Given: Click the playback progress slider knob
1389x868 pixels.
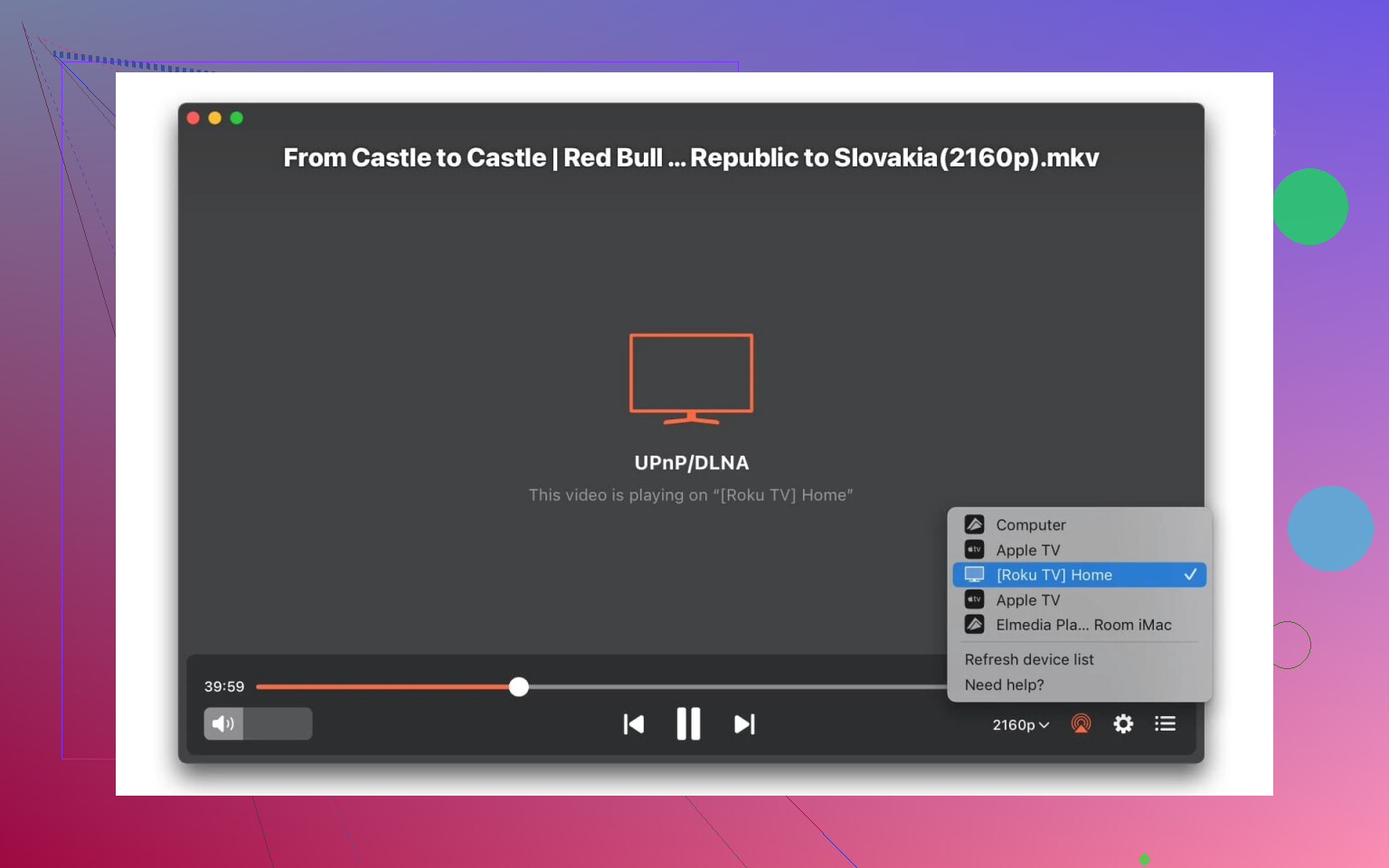Looking at the screenshot, I should (x=518, y=687).
